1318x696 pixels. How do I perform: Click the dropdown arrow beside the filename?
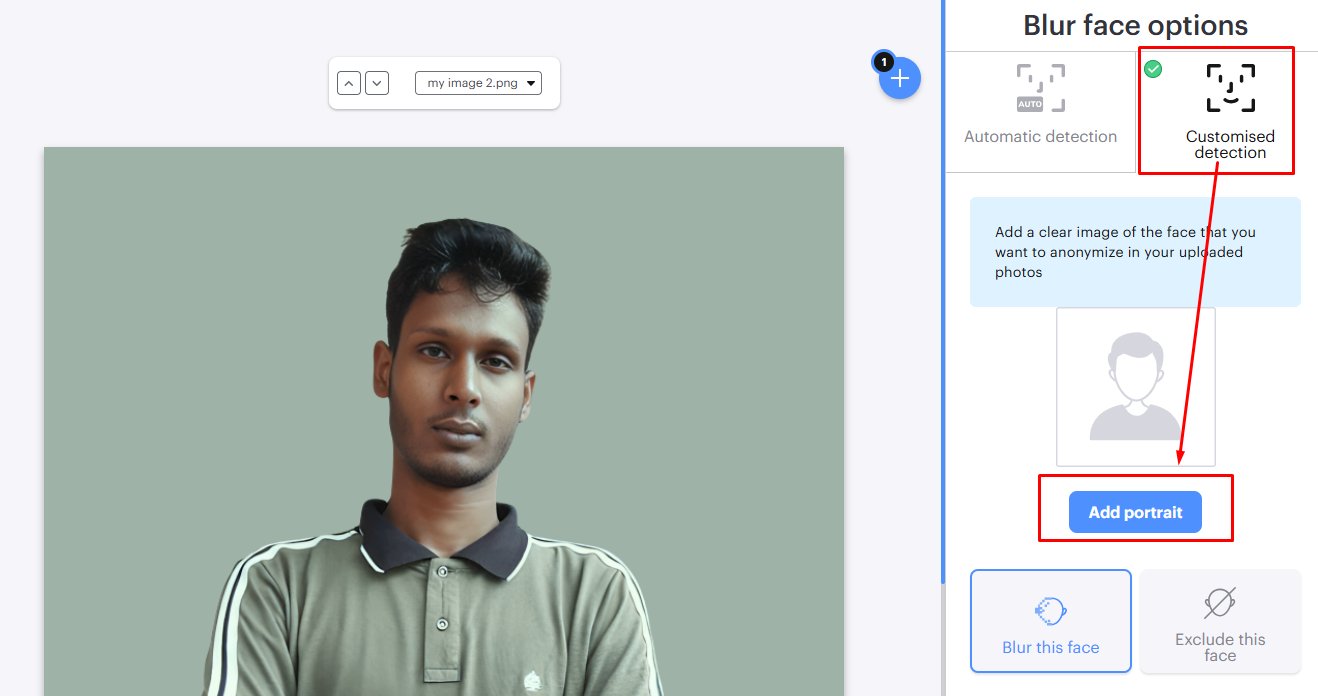click(531, 82)
